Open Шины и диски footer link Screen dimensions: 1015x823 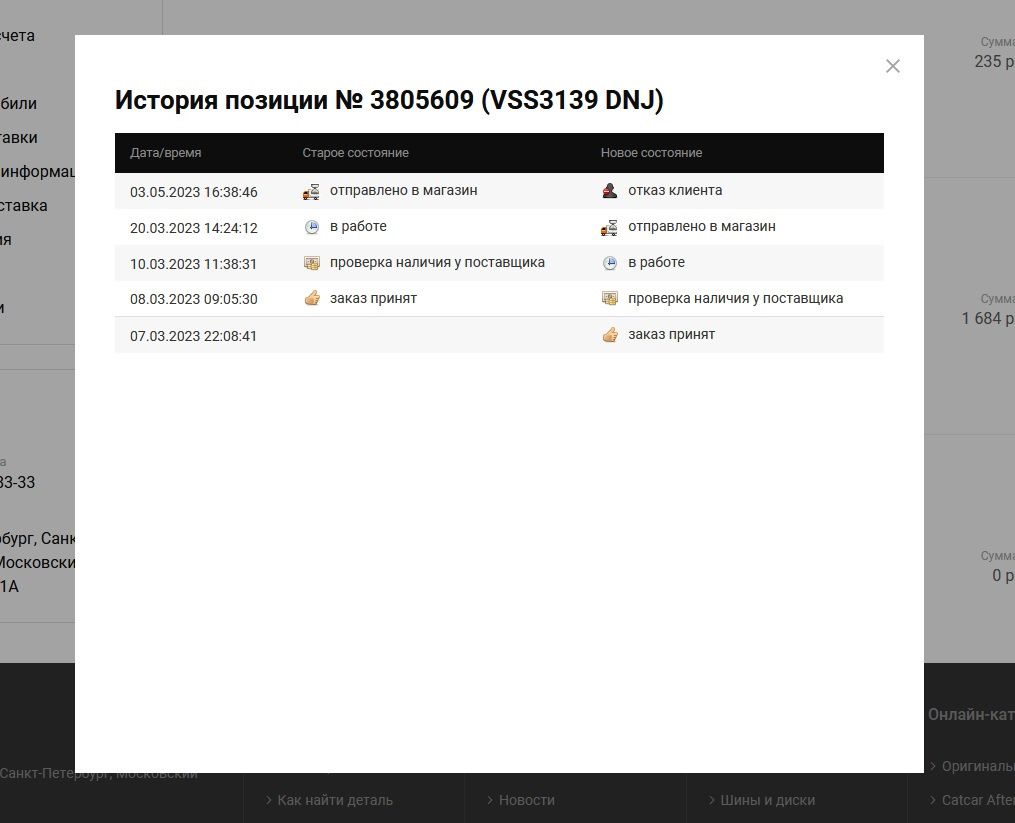click(x=768, y=800)
